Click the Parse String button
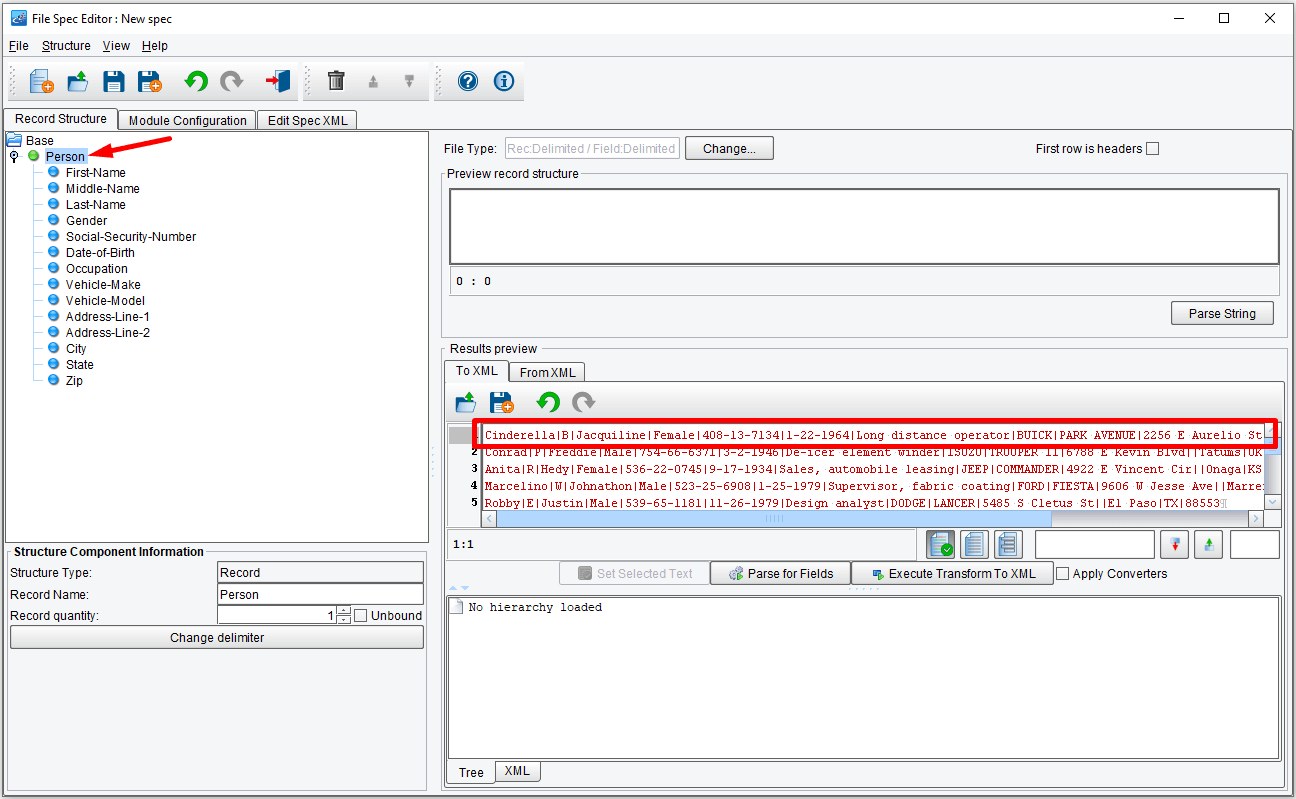Image resolution: width=1296 pixels, height=799 pixels. pos(1222,313)
